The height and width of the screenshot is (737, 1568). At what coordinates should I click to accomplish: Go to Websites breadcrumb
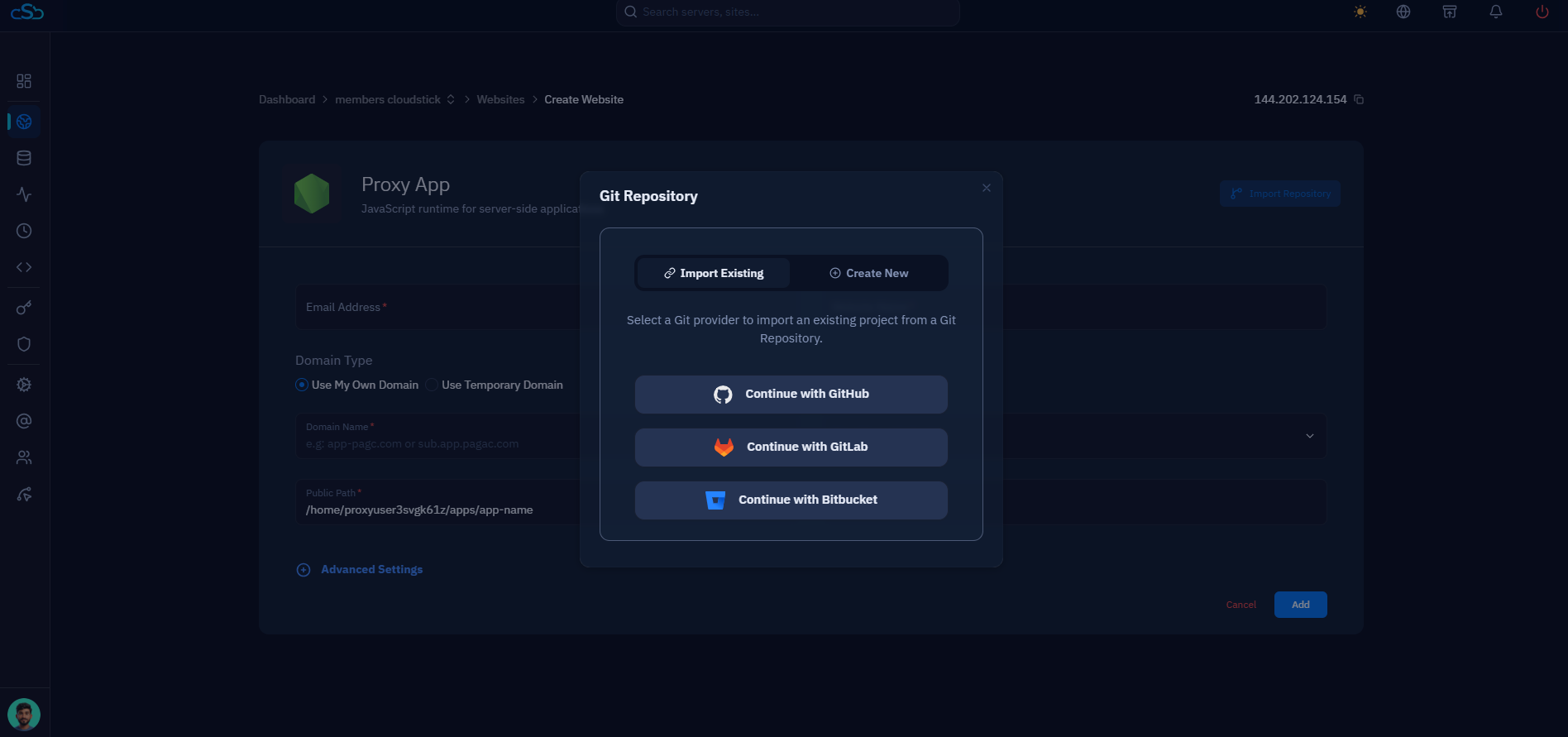pos(500,99)
